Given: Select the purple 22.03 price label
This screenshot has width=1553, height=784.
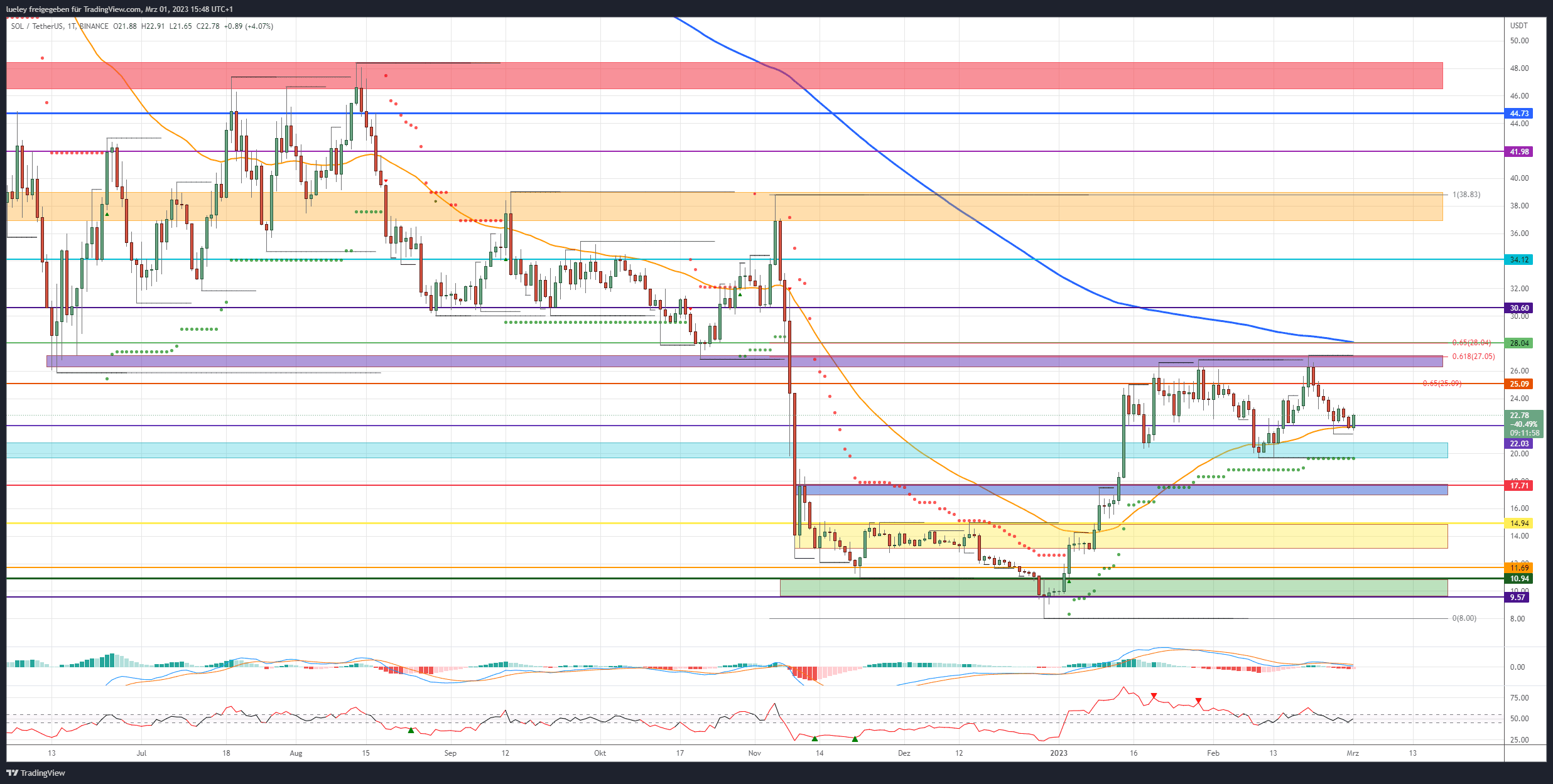Looking at the screenshot, I should pyautogui.click(x=1519, y=444).
